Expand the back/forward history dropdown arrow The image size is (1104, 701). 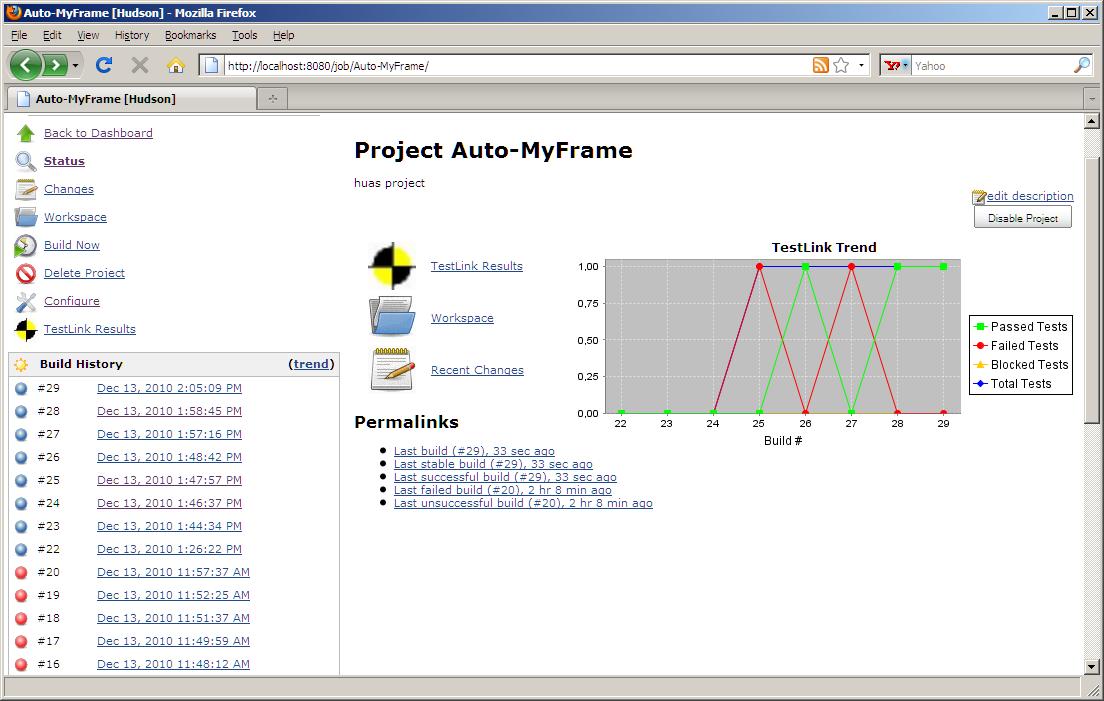(x=76, y=66)
